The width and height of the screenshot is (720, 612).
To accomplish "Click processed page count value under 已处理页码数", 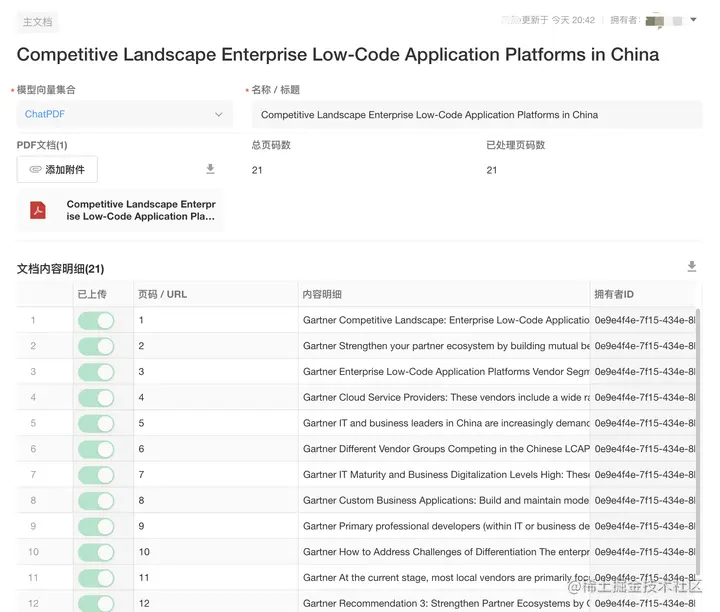I will (492, 170).
